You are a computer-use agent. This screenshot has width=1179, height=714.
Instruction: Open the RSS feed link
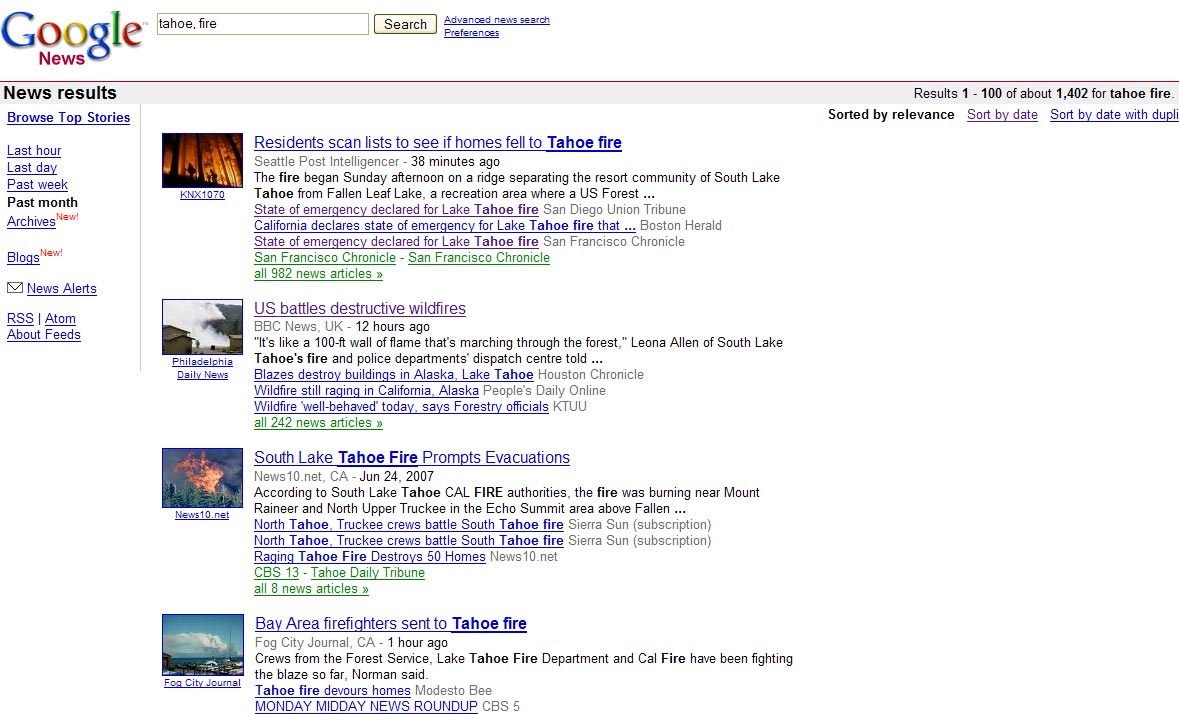[20, 319]
